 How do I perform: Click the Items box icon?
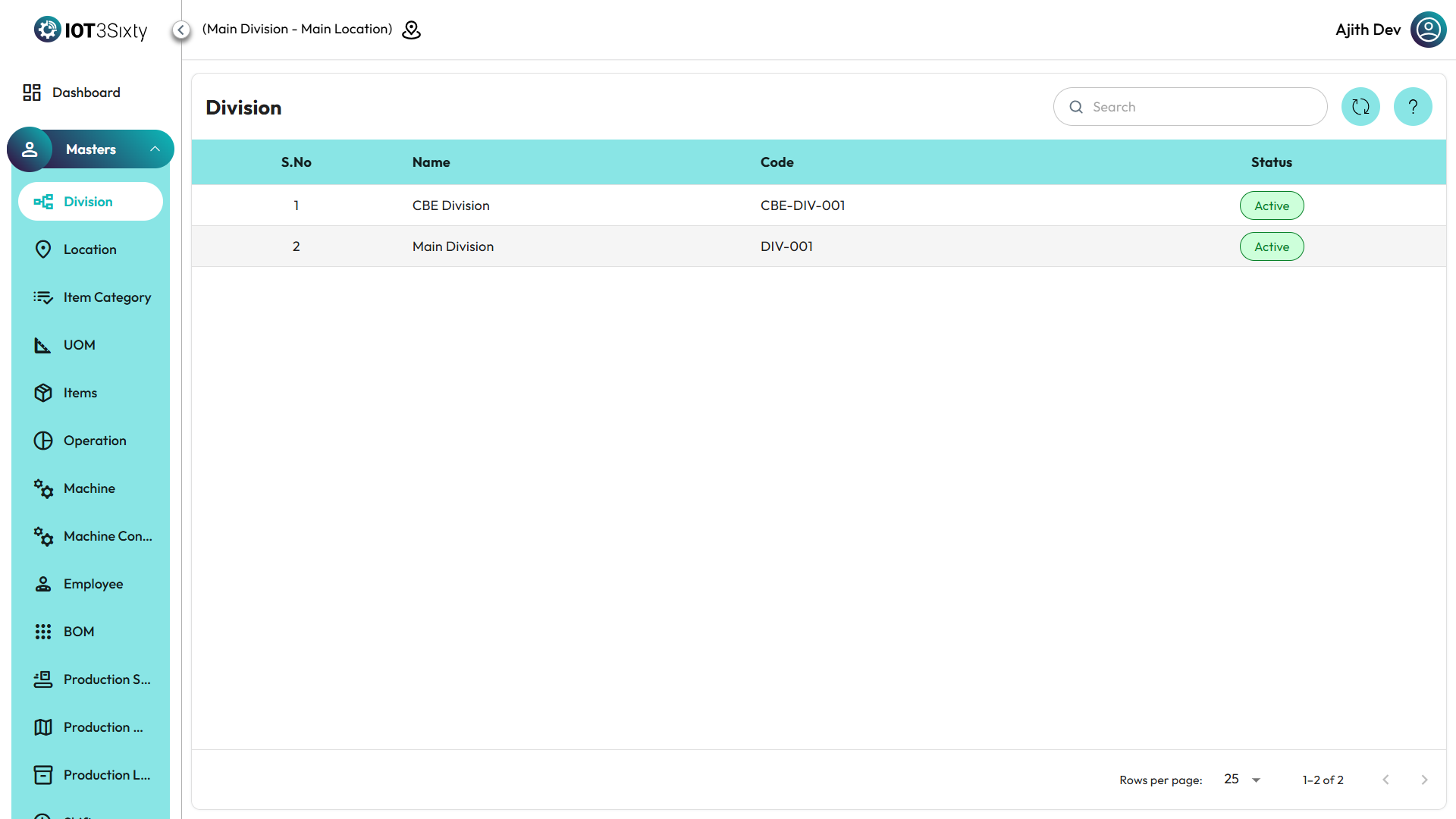(x=43, y=393)
